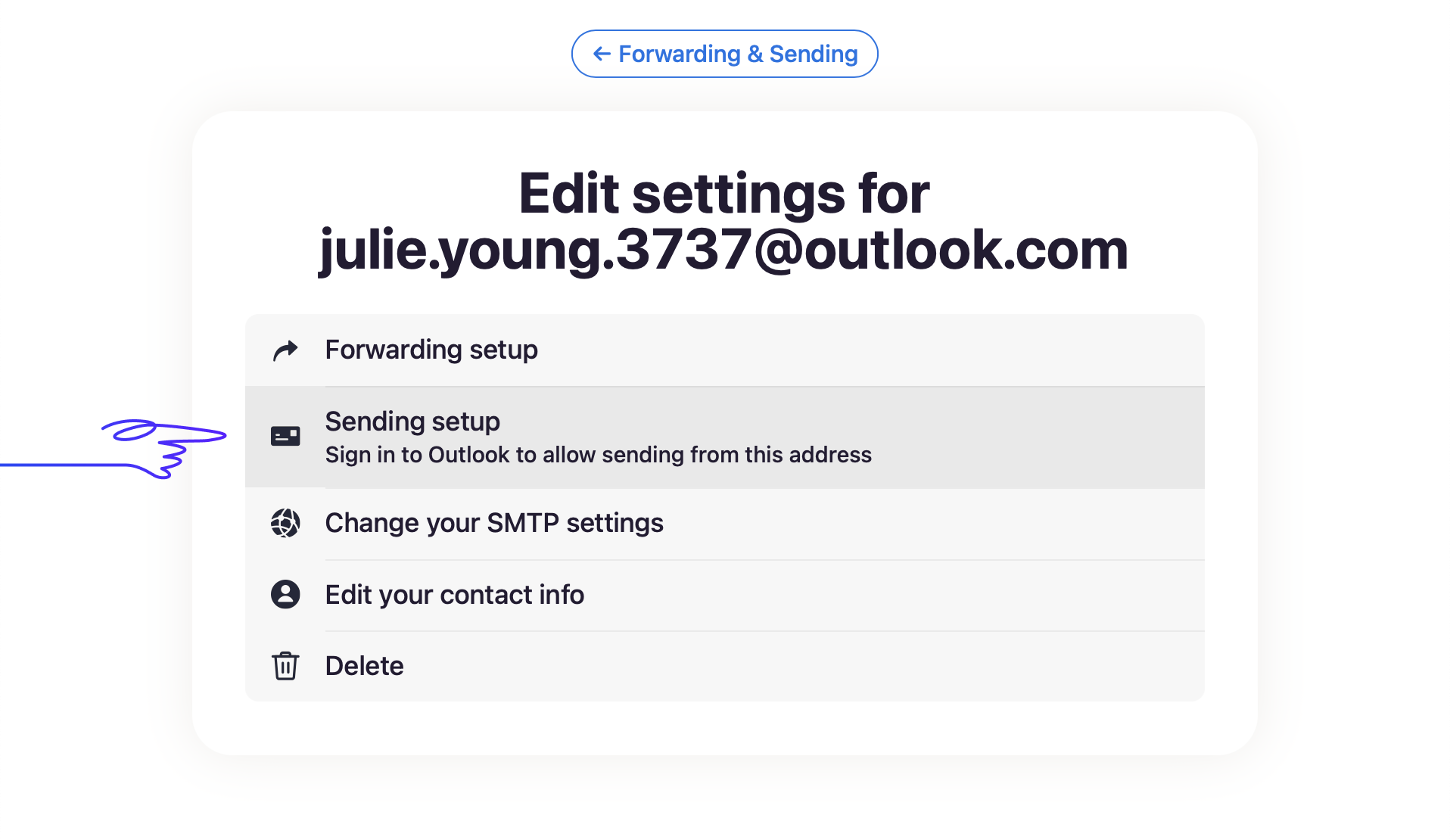
Task: Choose Edit your contact info
Action: coord(724,595)
